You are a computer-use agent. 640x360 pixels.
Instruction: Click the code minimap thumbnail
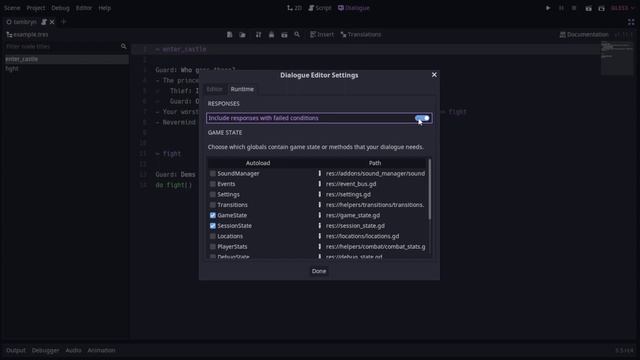617,59
